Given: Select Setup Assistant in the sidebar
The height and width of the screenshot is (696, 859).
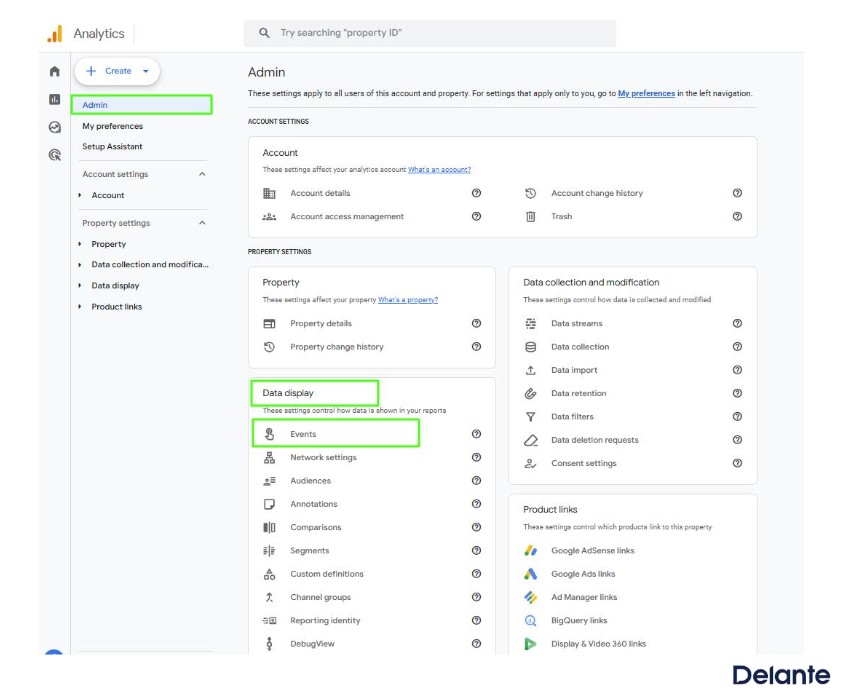Looking at the screenshot, I should [x=112, y=147].
